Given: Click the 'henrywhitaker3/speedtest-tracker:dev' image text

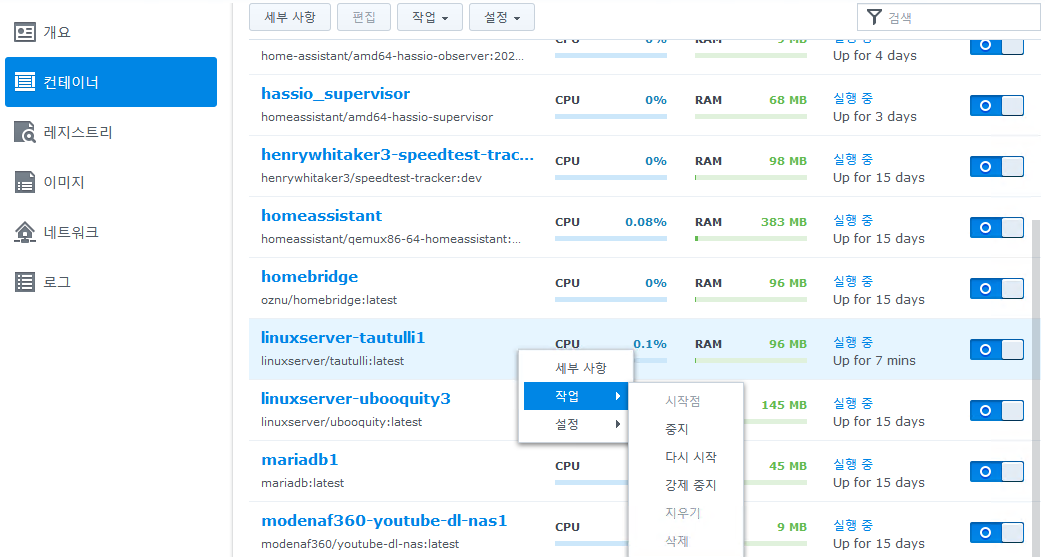Looking at the screenshot, I should point(371,178).
